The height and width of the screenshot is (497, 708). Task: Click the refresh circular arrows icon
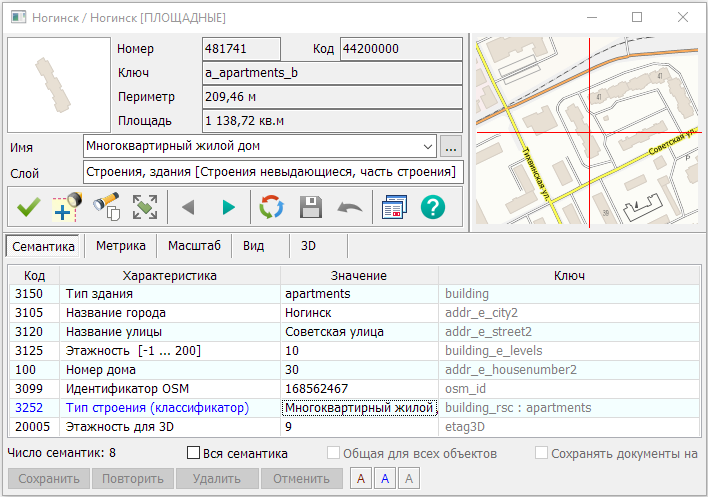click(271, 207)
